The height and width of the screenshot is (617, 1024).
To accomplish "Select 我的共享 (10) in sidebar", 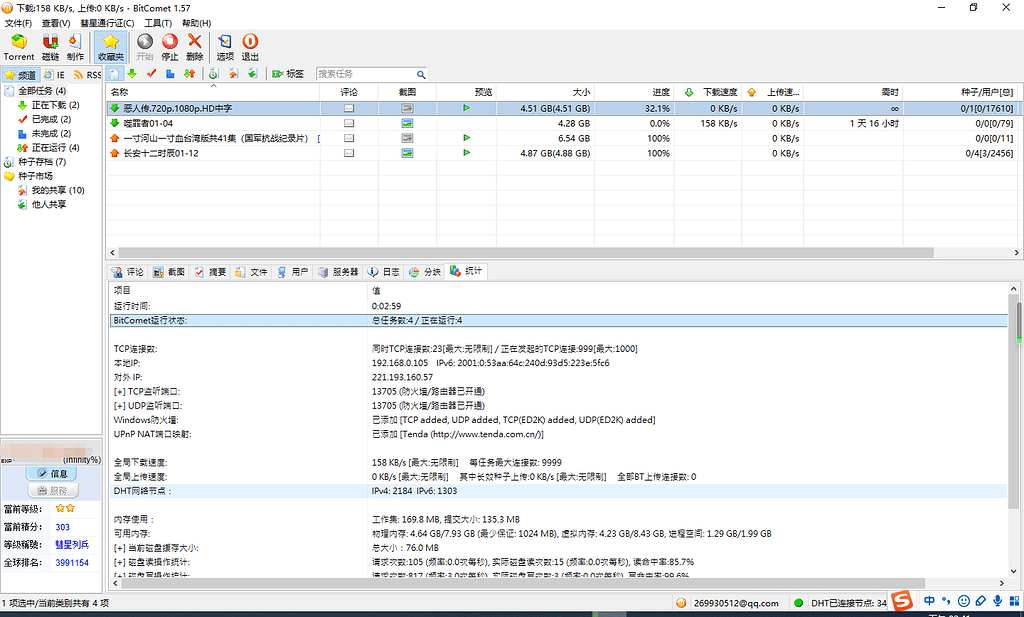I will pos(58,191).
